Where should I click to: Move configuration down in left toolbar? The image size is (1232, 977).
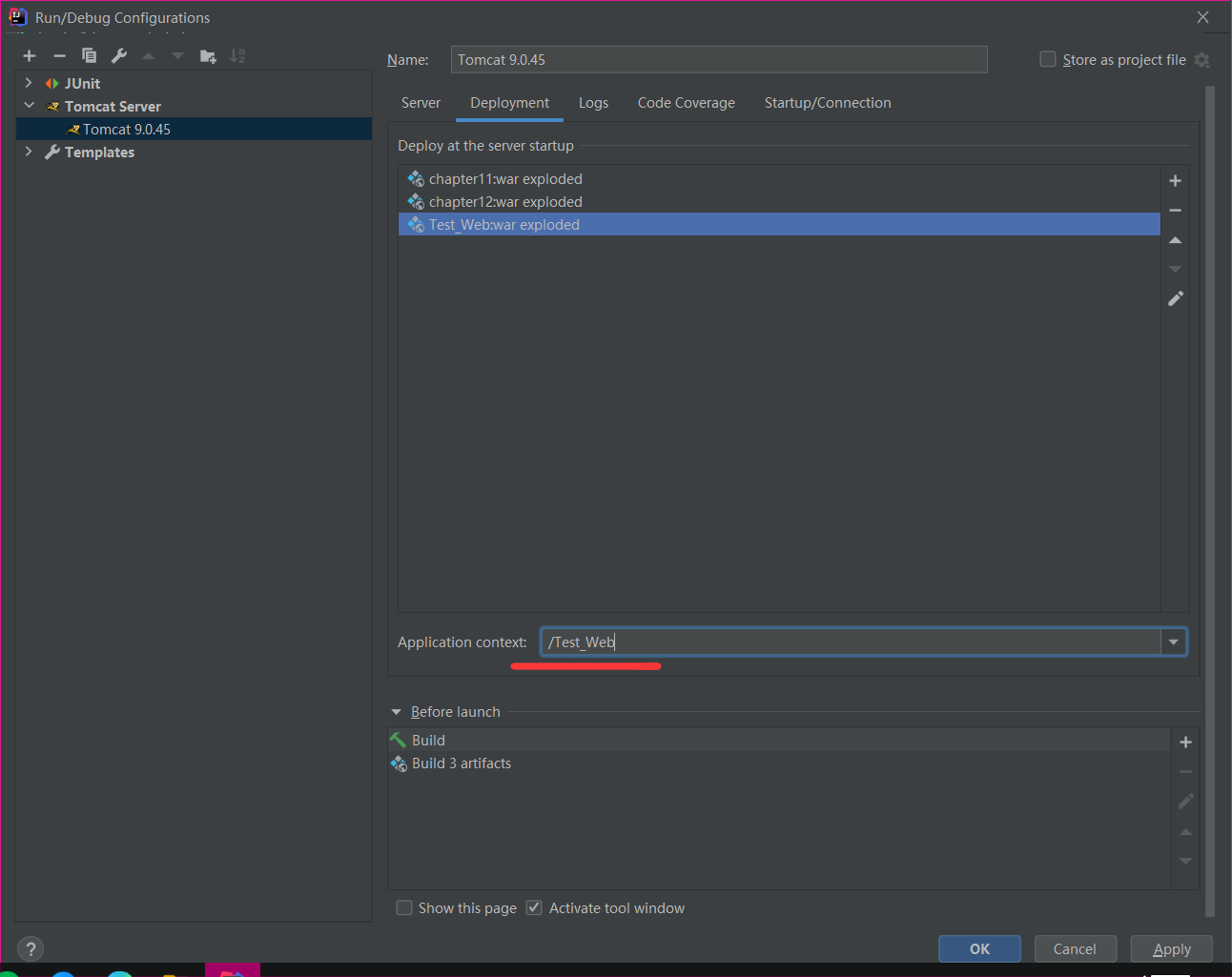(x=177, y=56)
